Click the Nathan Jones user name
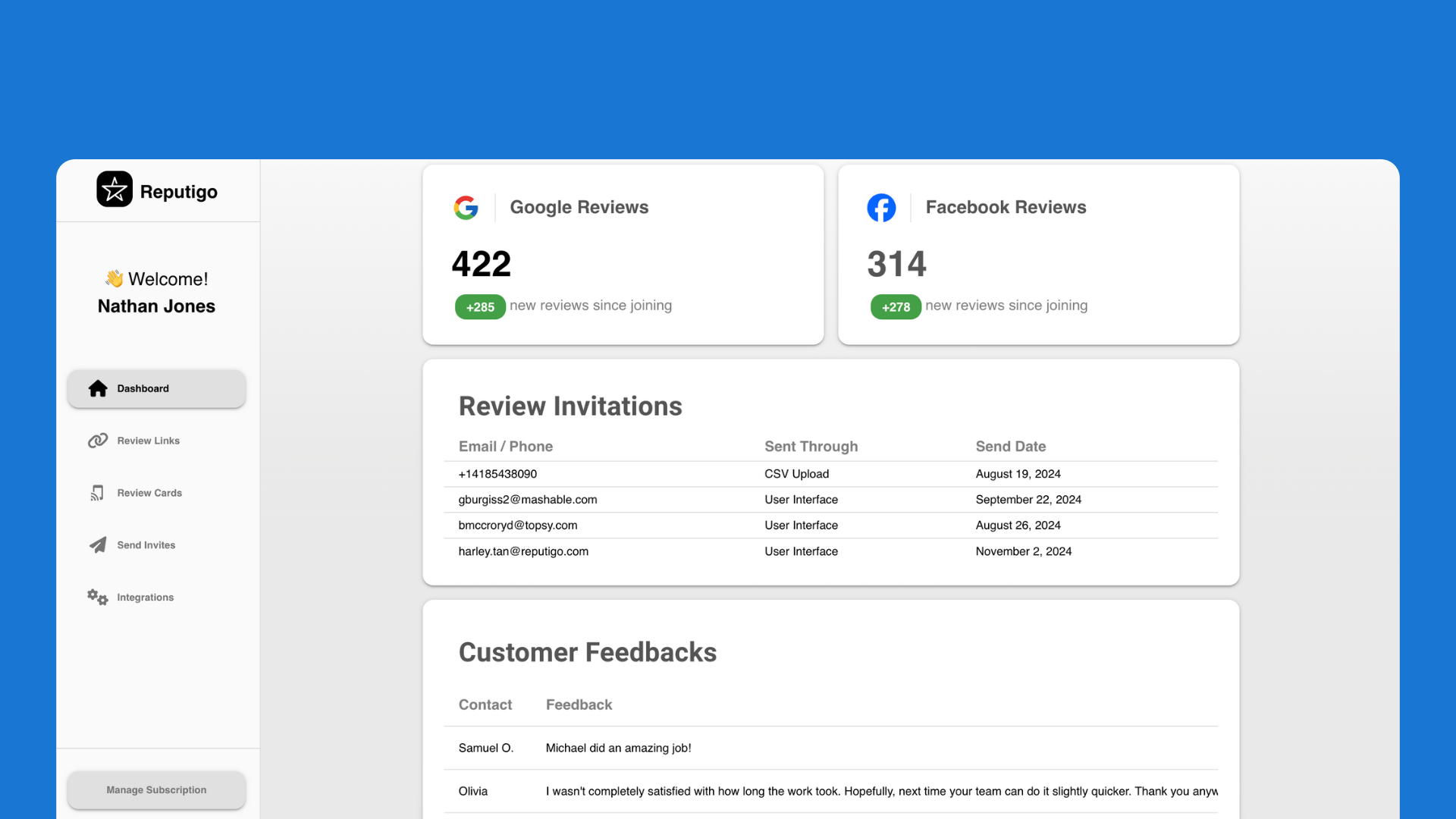 (x=156, y=306)
